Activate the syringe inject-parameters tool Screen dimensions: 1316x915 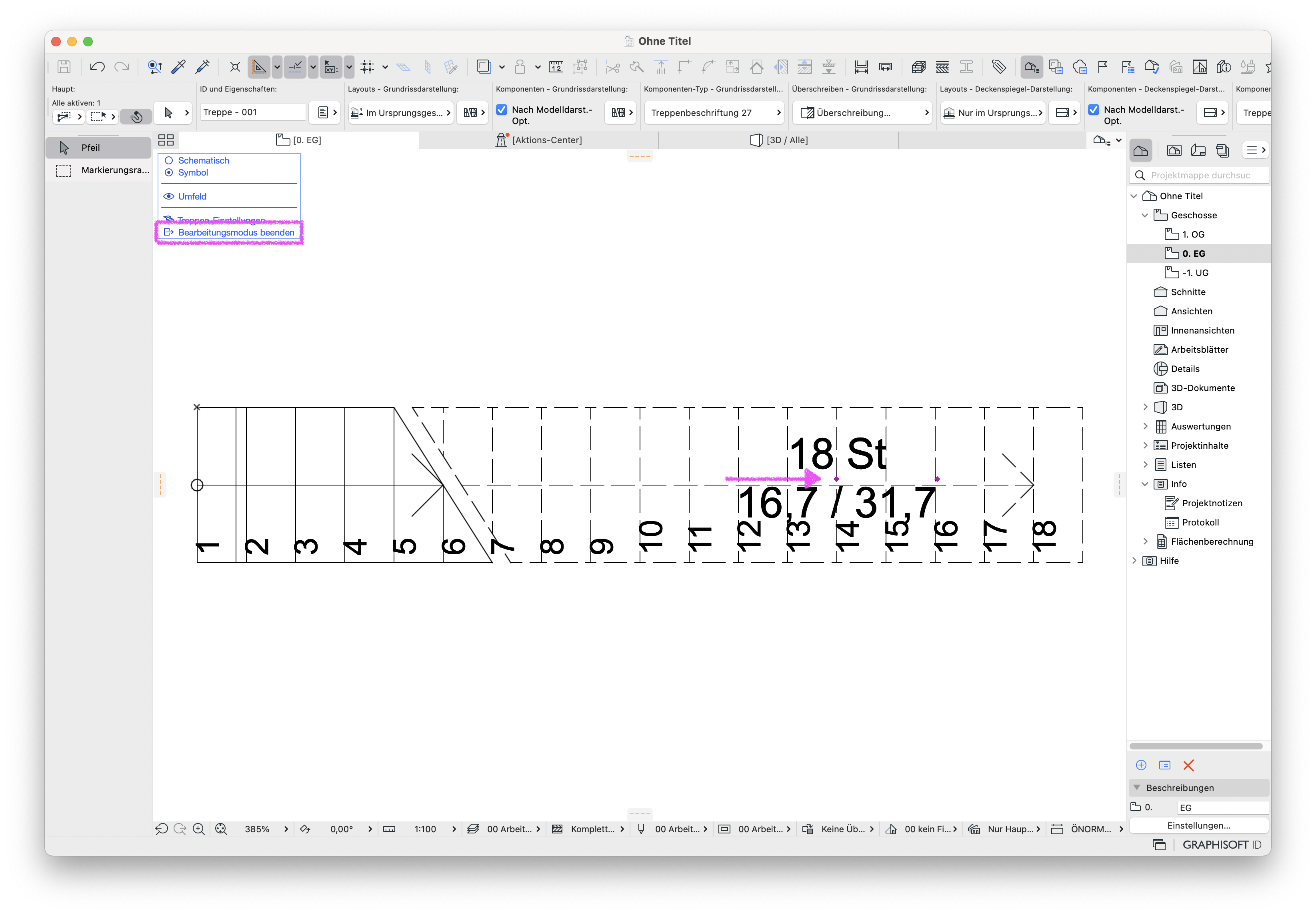click(202, 67)
